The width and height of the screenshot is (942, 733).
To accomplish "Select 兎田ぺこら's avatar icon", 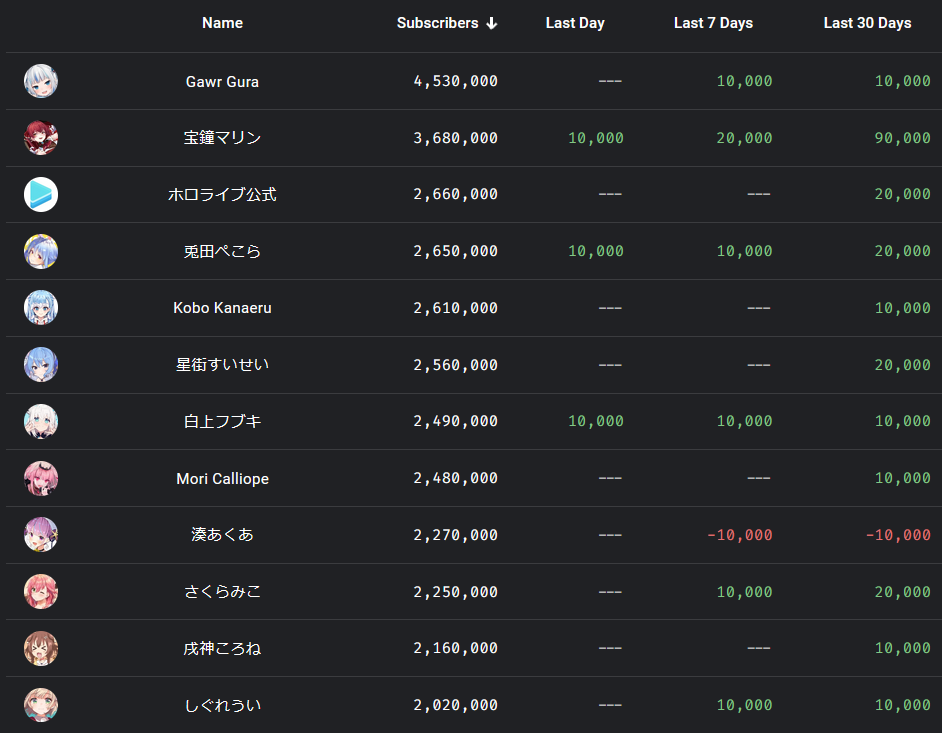I will pyautogui.click(x=41, y=251).
